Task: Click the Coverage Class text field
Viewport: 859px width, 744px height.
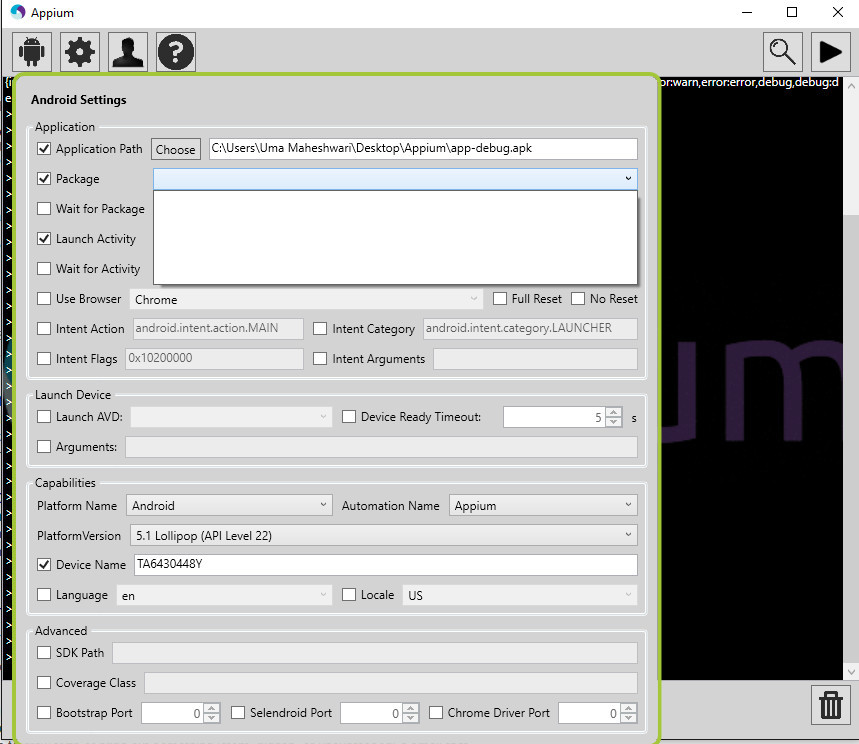Action: (x=391, y=683)
